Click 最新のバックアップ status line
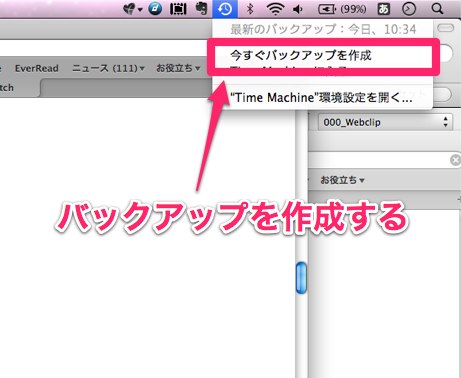Image resolution: width=461 pixels, height=378 pixels. (323, 30)
